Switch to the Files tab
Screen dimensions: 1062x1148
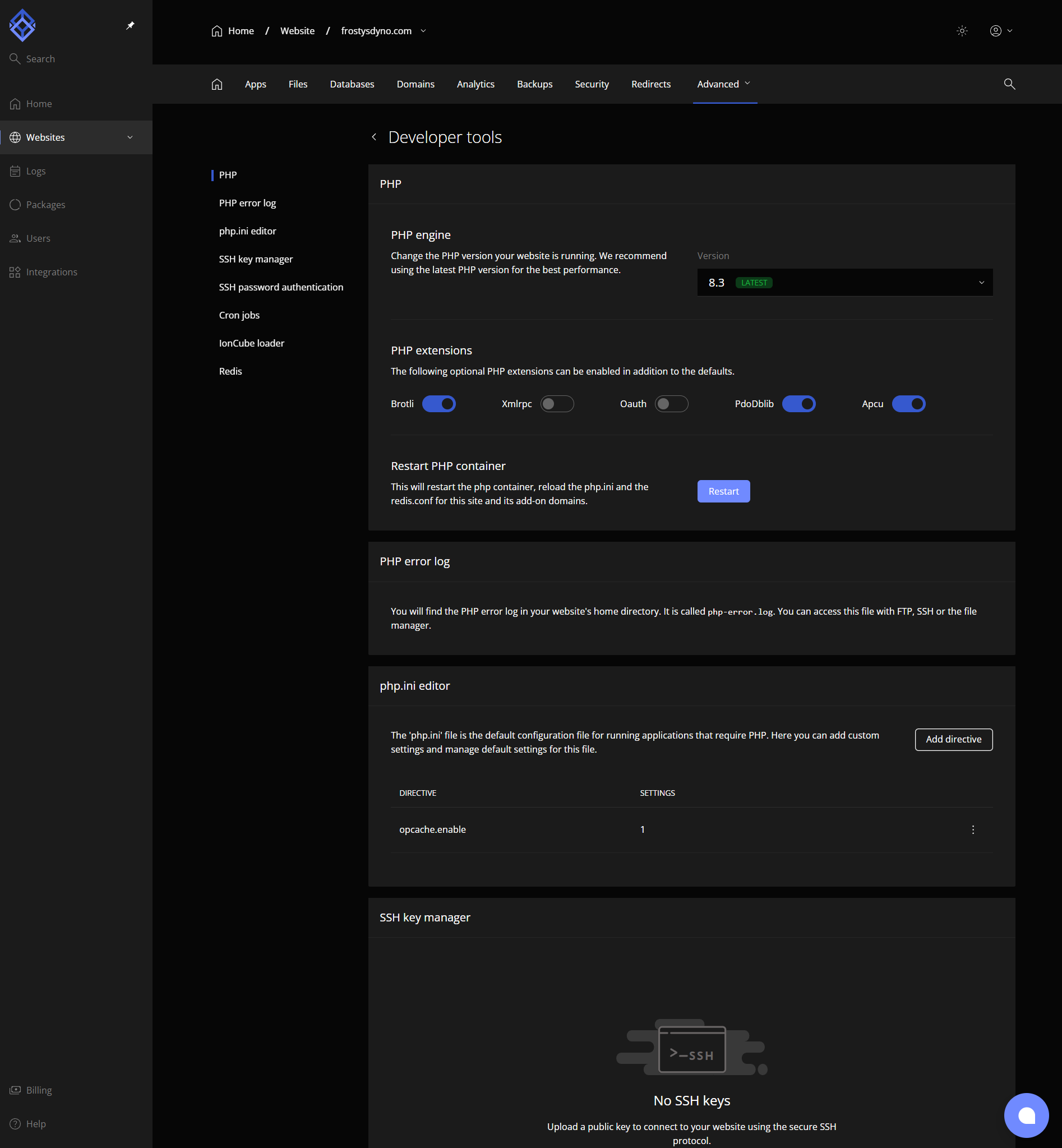click(x=298, y=84)
